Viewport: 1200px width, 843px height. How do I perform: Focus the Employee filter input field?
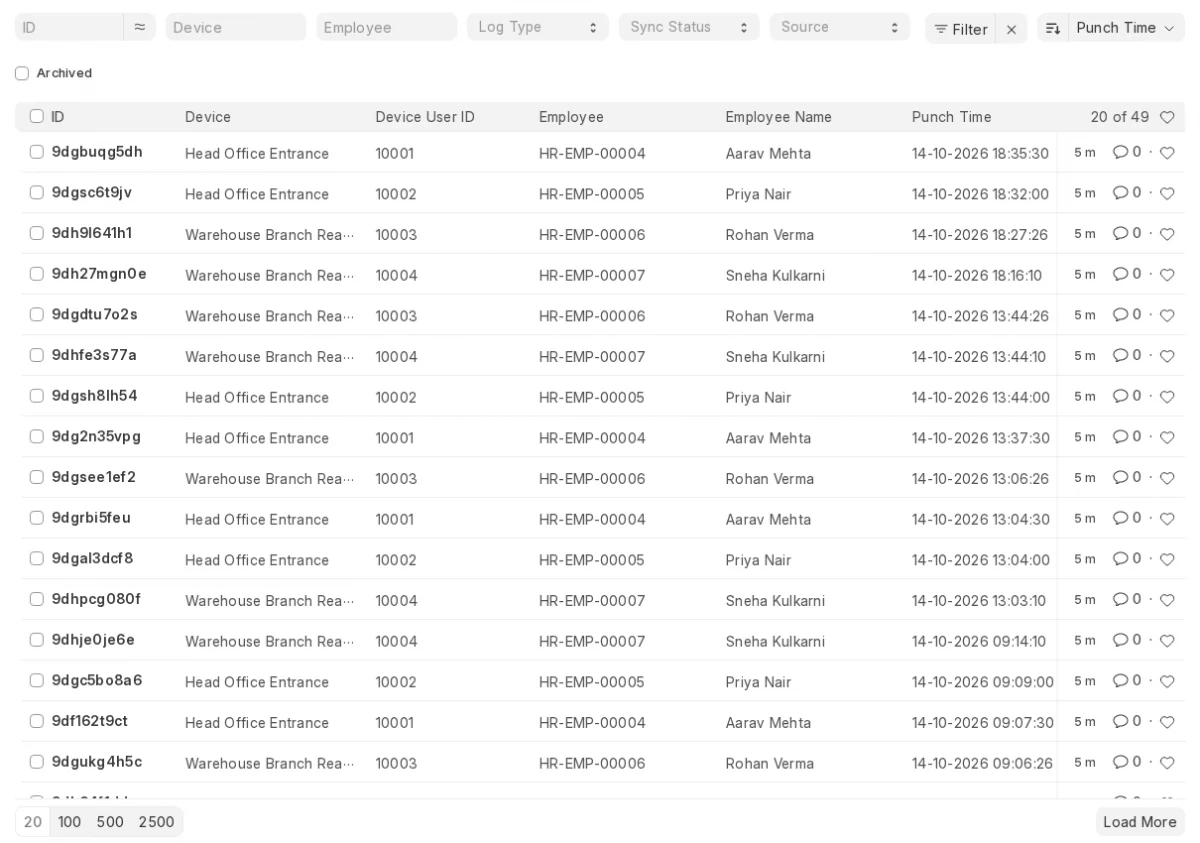(387, 27)
